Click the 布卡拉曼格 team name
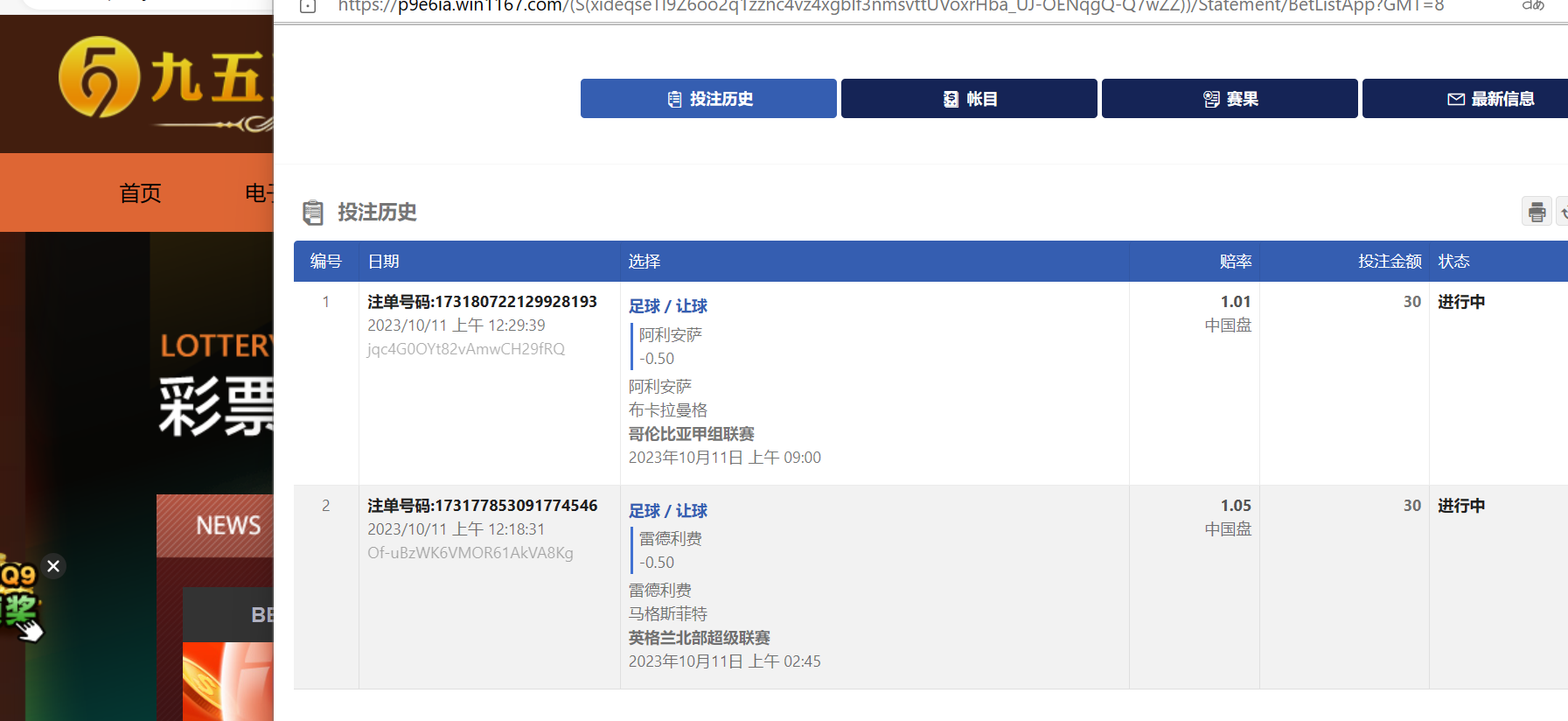1568x721 pixels. pos(668,410)
